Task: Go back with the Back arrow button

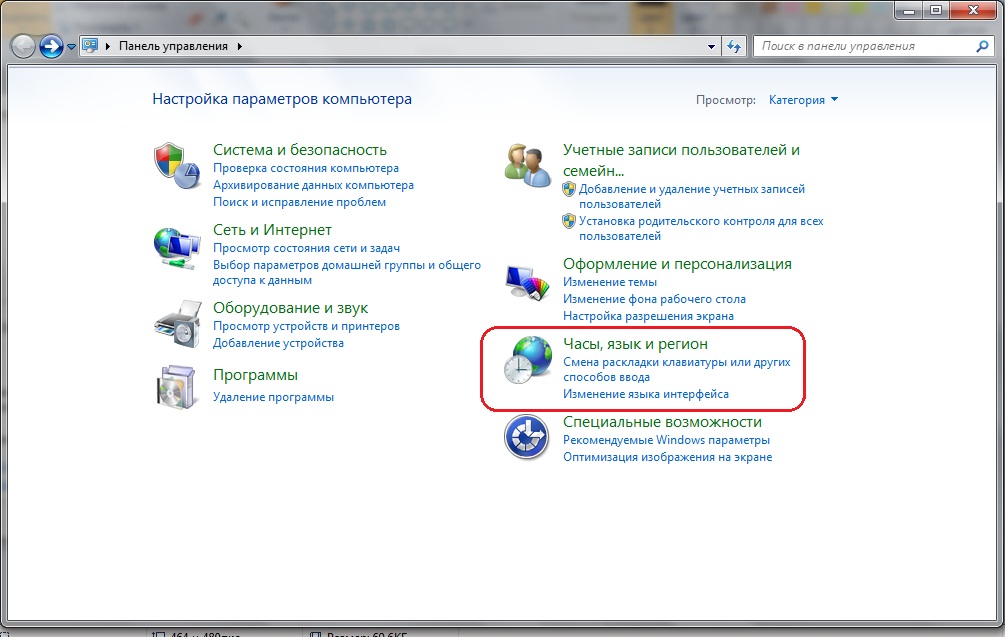Action: (x=23, y=46)
